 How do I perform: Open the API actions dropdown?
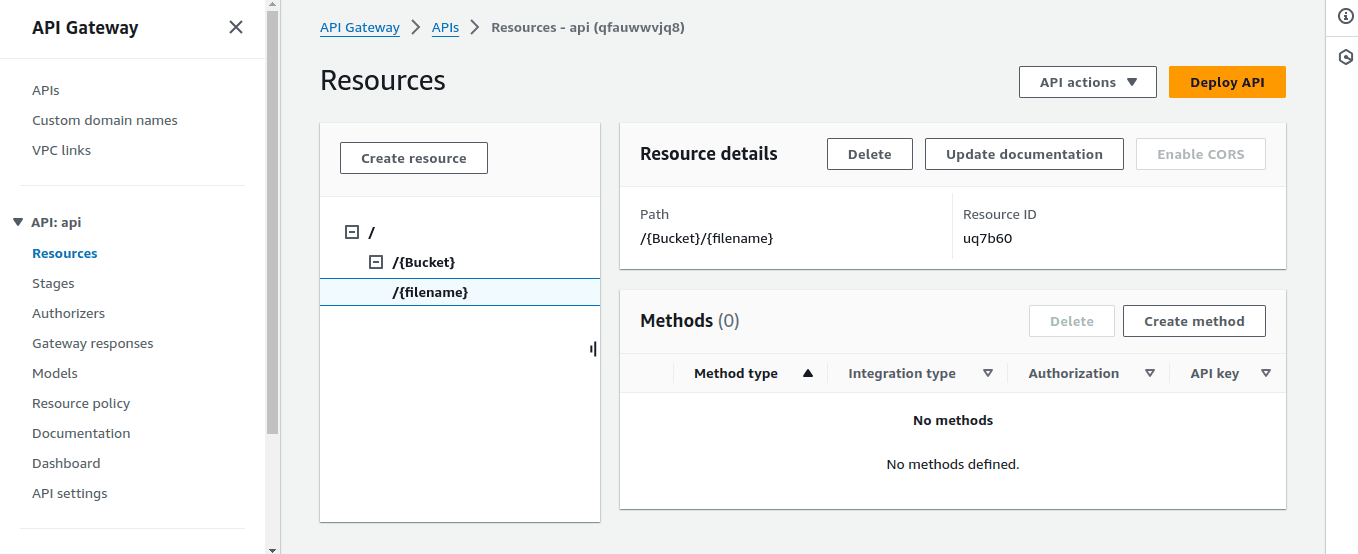pyautogui.click(x=1087, y=82)
